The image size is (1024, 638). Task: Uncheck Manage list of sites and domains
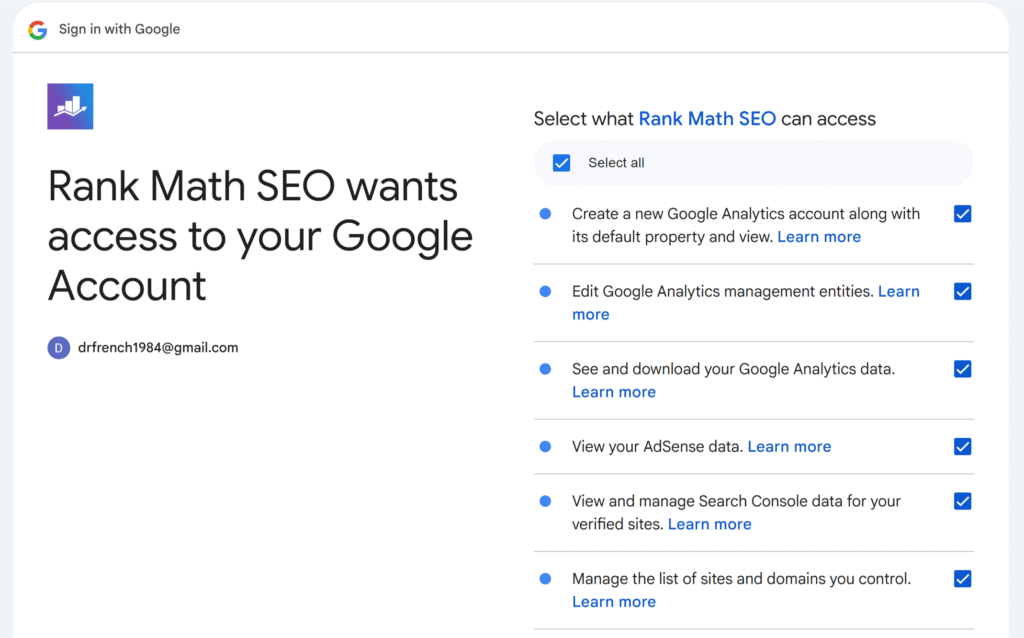point(962,579)
